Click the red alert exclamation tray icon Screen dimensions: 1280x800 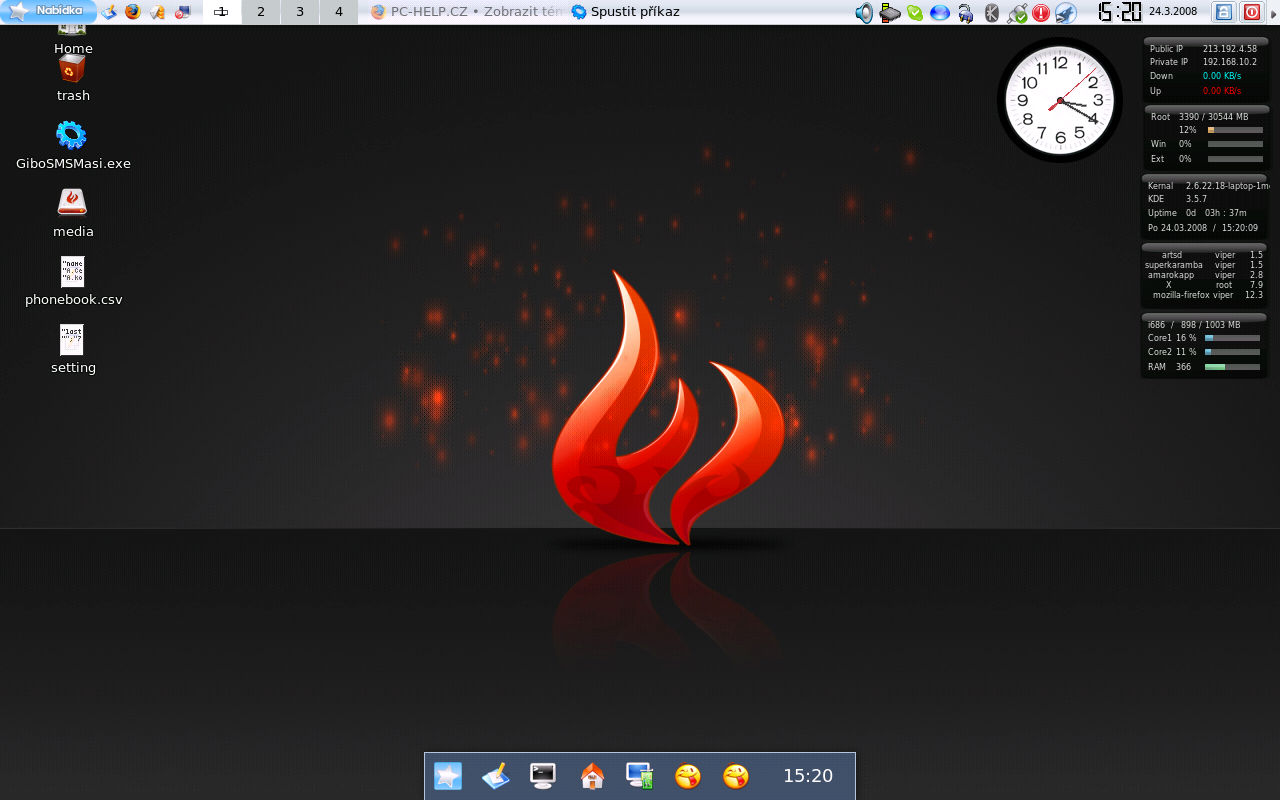[1041, 13]
